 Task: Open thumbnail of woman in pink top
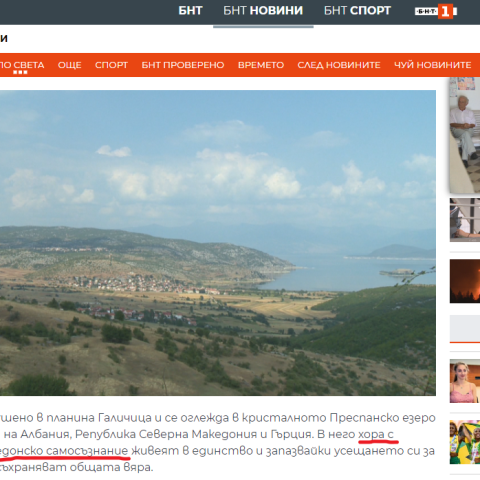click(x=465, y=381)
